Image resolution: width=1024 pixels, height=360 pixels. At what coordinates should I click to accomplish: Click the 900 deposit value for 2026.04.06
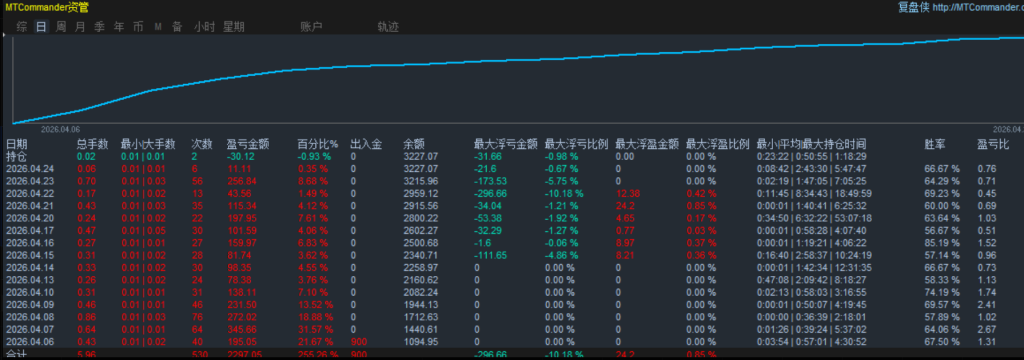point(358,342)
